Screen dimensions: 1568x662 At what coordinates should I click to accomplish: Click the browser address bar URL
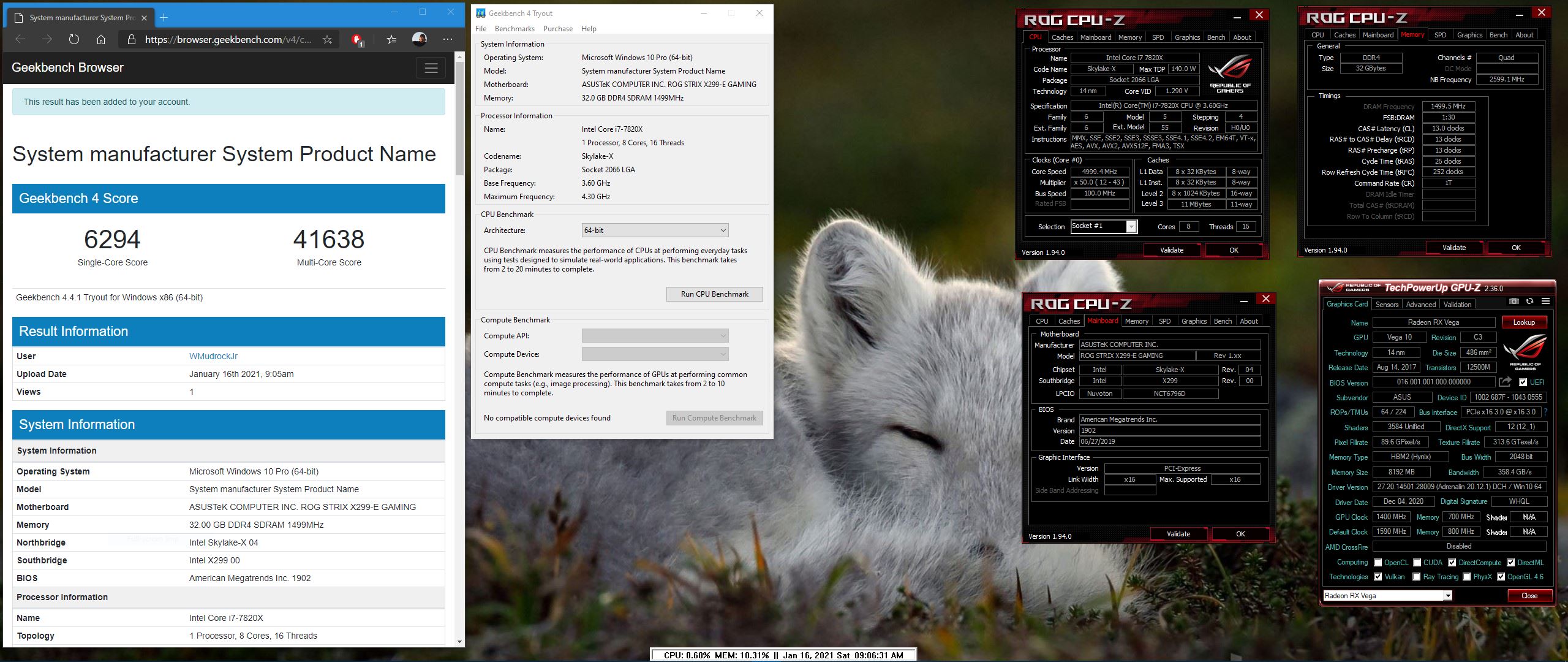[x=228, y=39]
